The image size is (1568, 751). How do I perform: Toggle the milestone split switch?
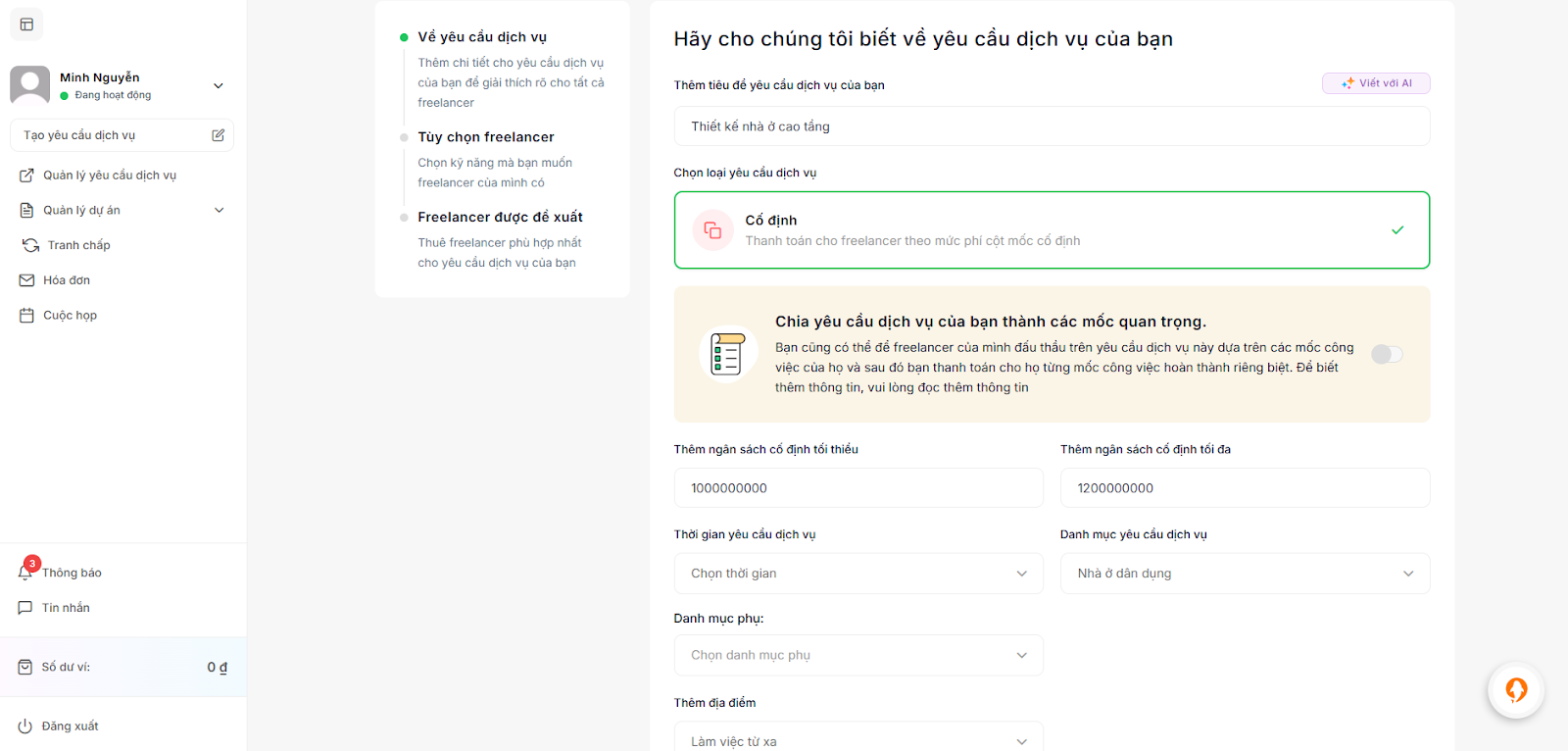click(1387, 354)
